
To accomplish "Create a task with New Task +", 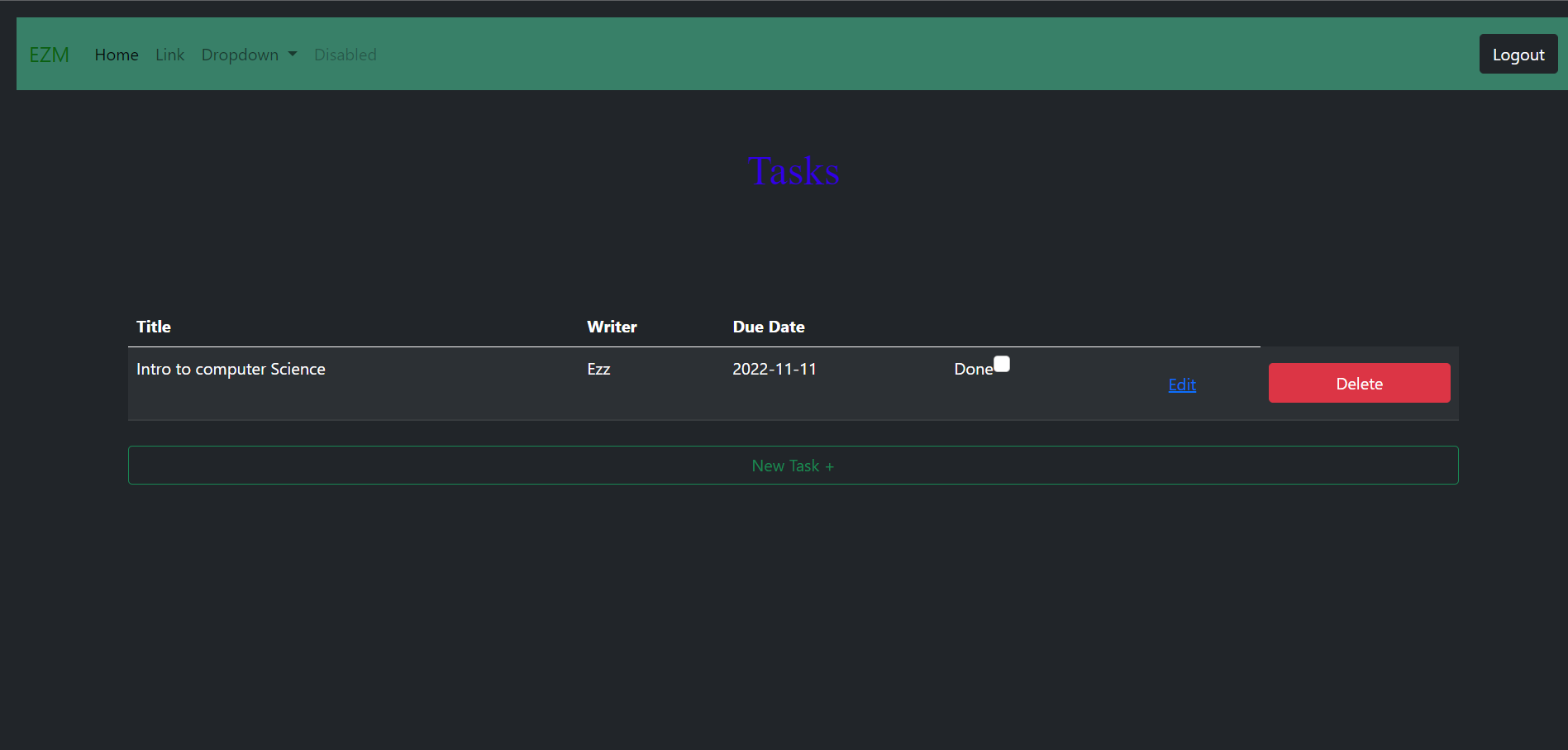I will point(792,465).
